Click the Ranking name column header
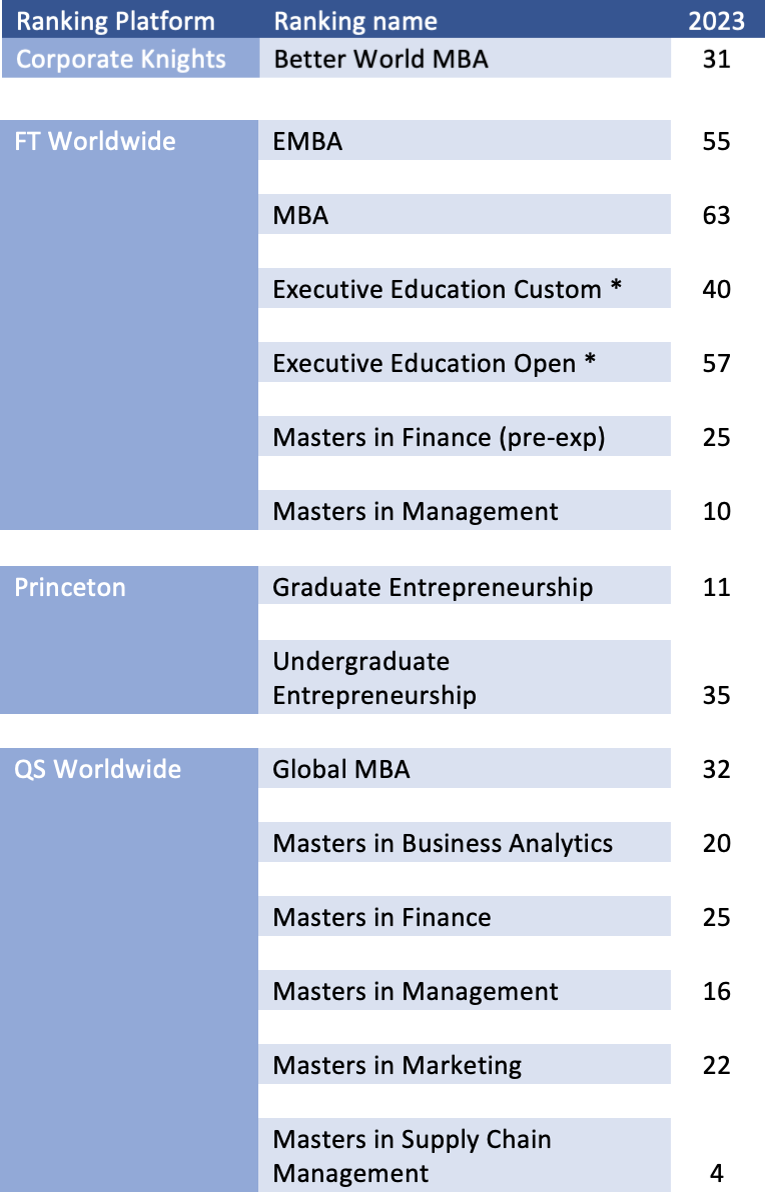 coord(355,21)
